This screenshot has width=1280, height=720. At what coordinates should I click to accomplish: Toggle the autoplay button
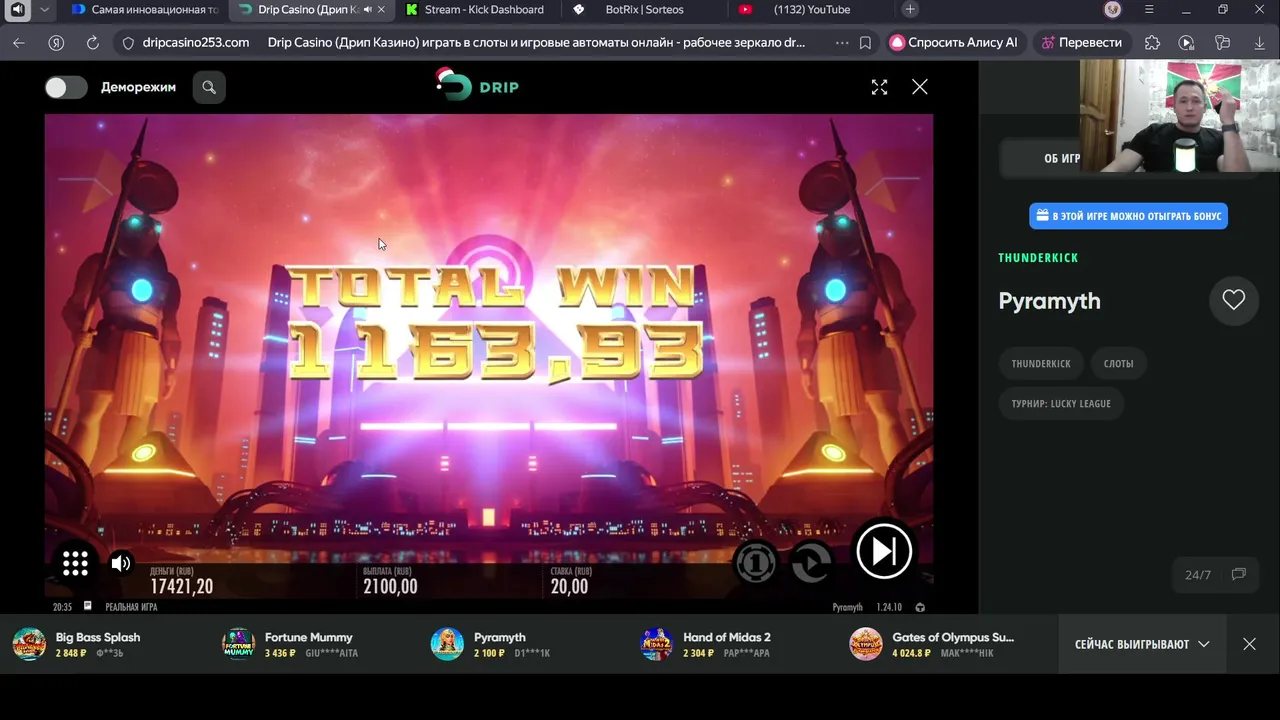(x=811, y=564)
